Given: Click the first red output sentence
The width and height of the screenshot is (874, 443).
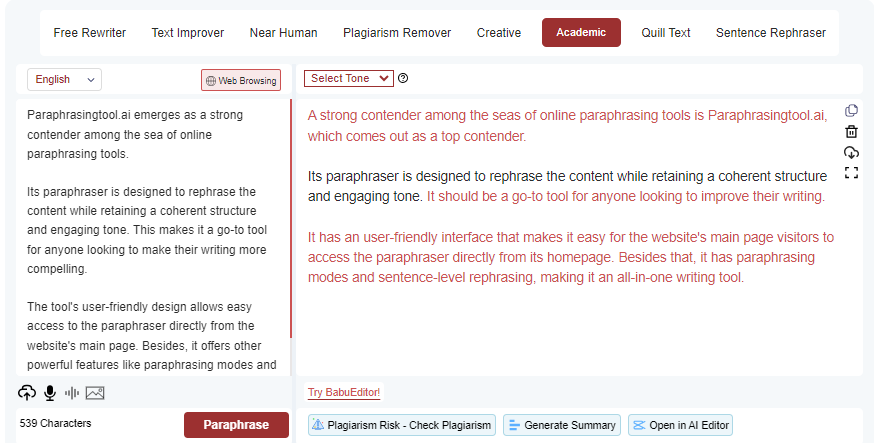Looking at the screenshot, I should click(567, 125).
